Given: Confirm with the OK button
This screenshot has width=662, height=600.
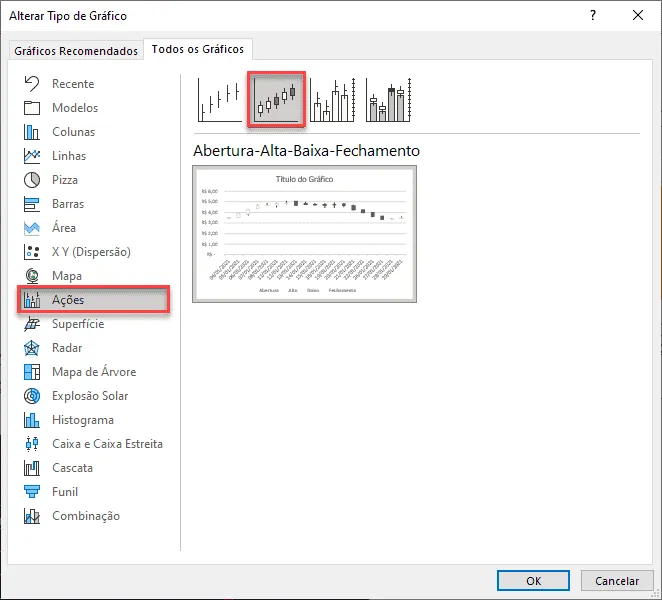Looking at the screenshot, I should (x=533, y=581).
